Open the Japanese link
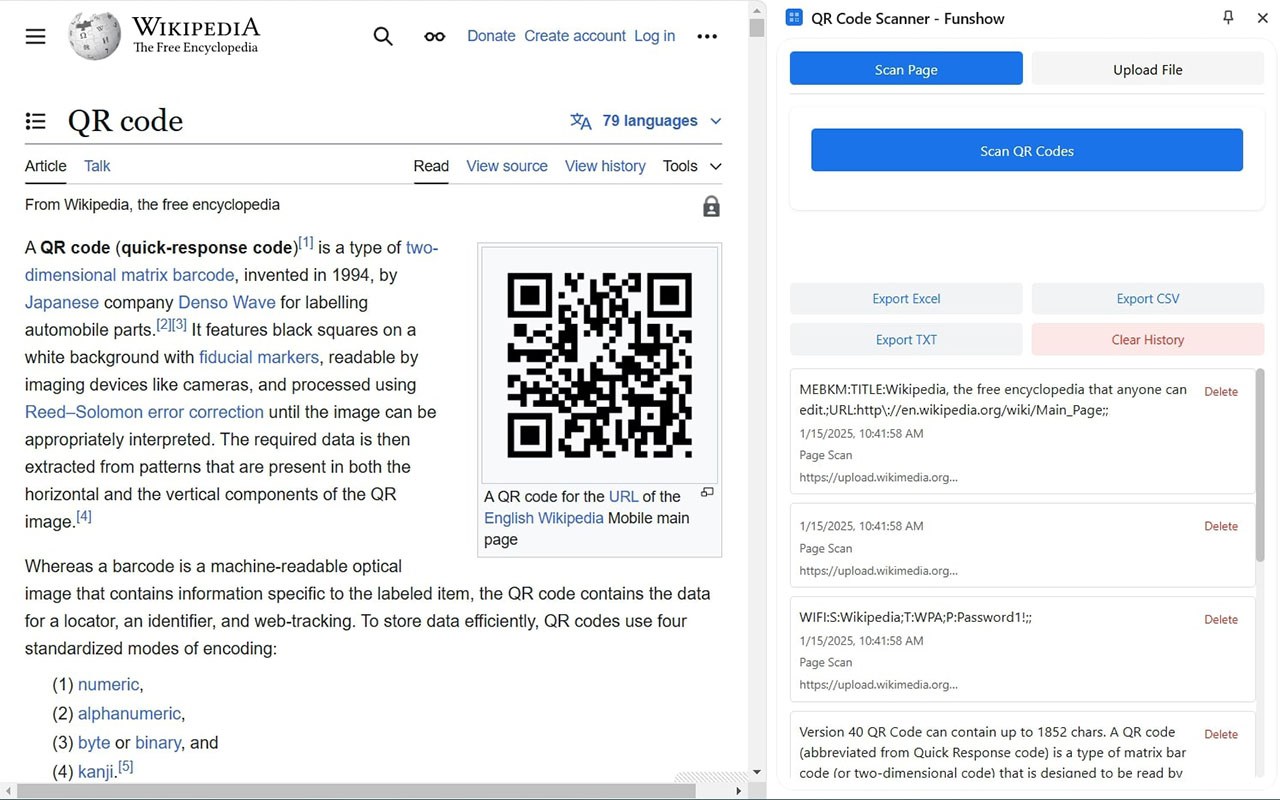 coord(62,302)
